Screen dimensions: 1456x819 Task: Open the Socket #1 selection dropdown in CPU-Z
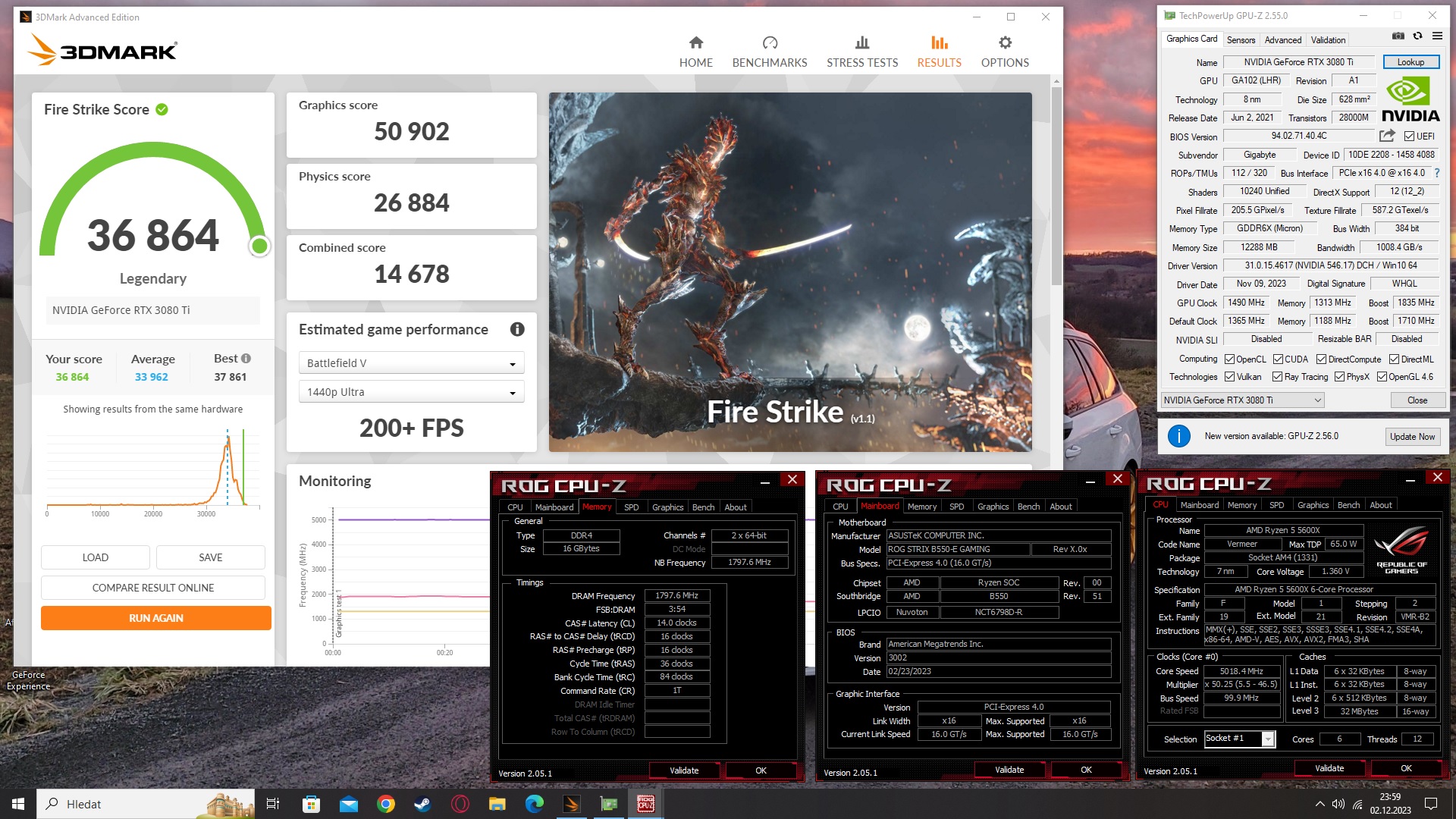[1240, 739]
